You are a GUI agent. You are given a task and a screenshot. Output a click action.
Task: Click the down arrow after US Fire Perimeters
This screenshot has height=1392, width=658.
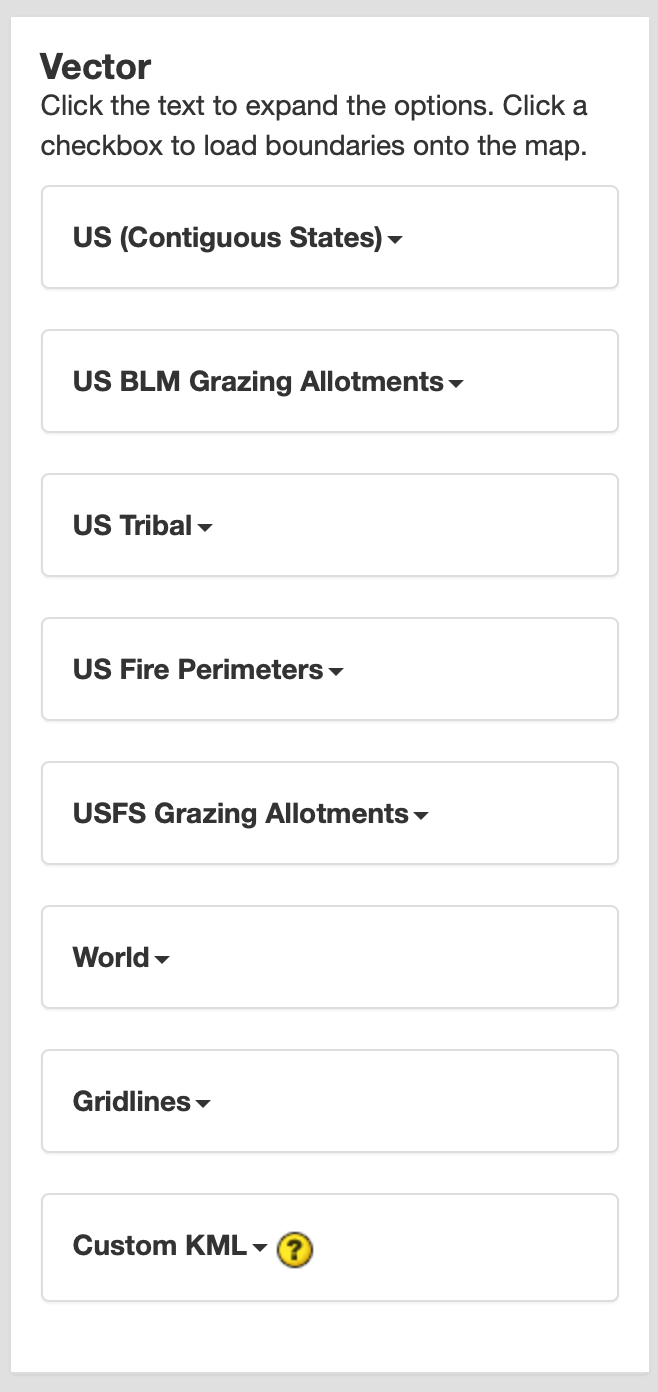pos(336,672)
